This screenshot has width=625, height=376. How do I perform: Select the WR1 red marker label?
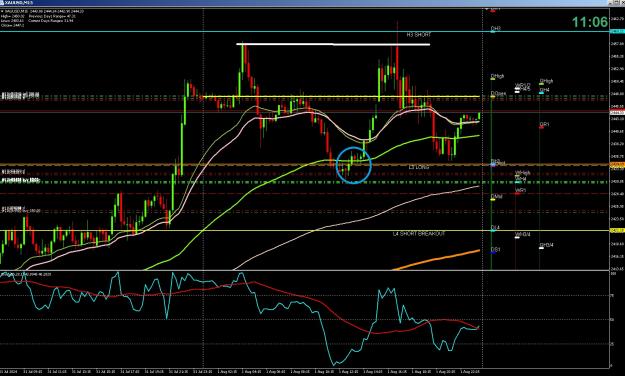click(x=521, y=191)
